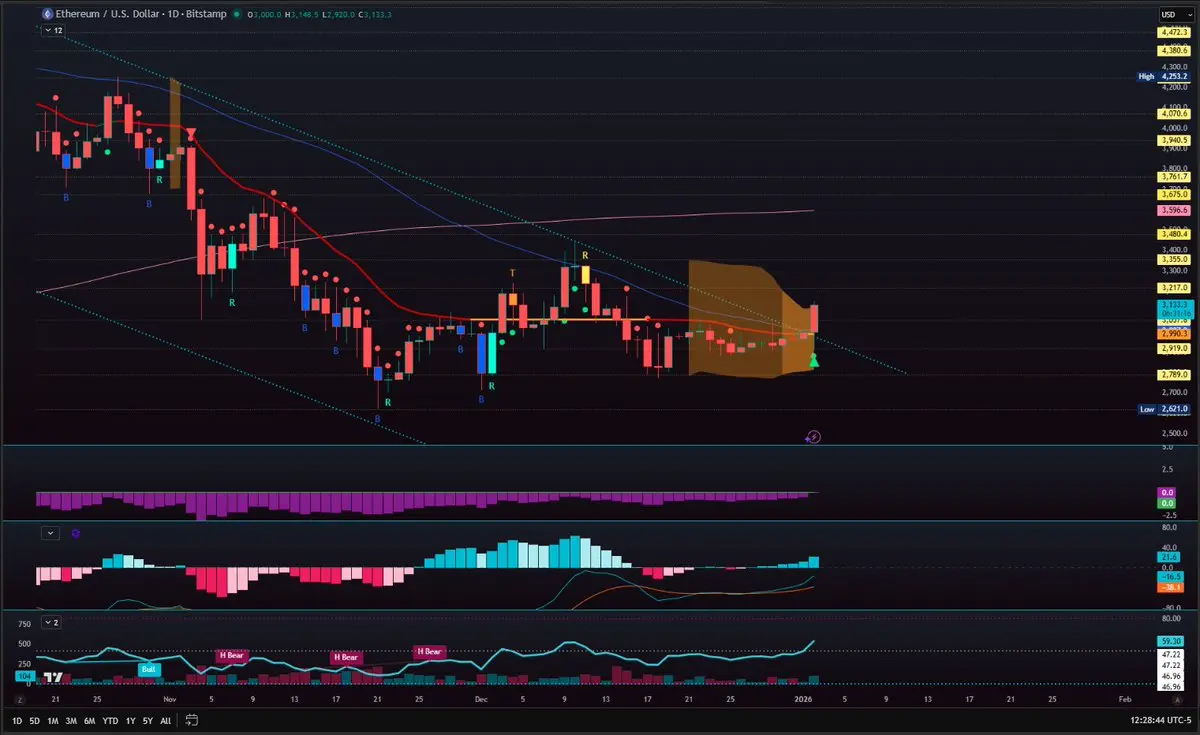Click the H Bear label near Nov 18

346,658
